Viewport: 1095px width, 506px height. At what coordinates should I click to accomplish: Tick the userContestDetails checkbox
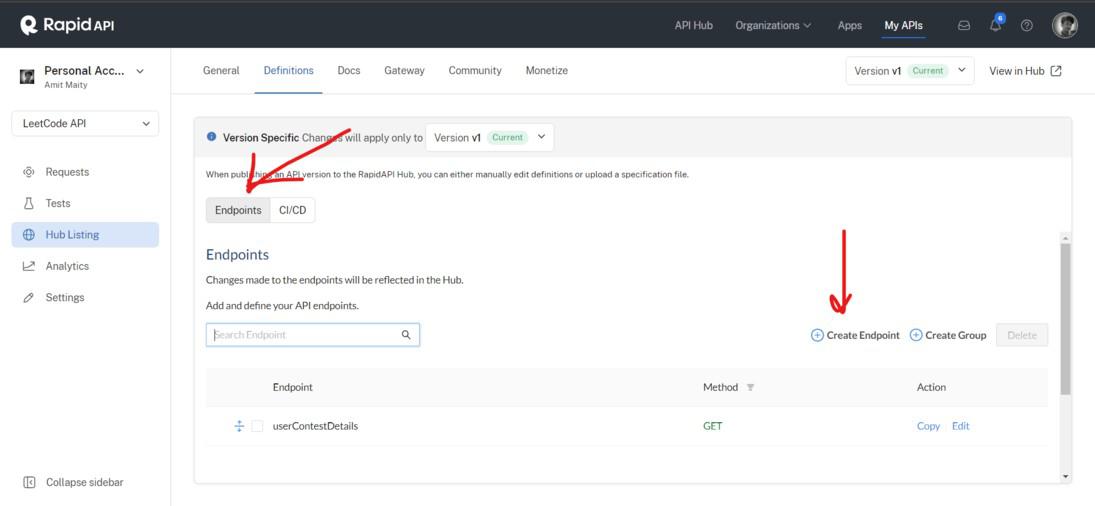click(x=257, y=426)
